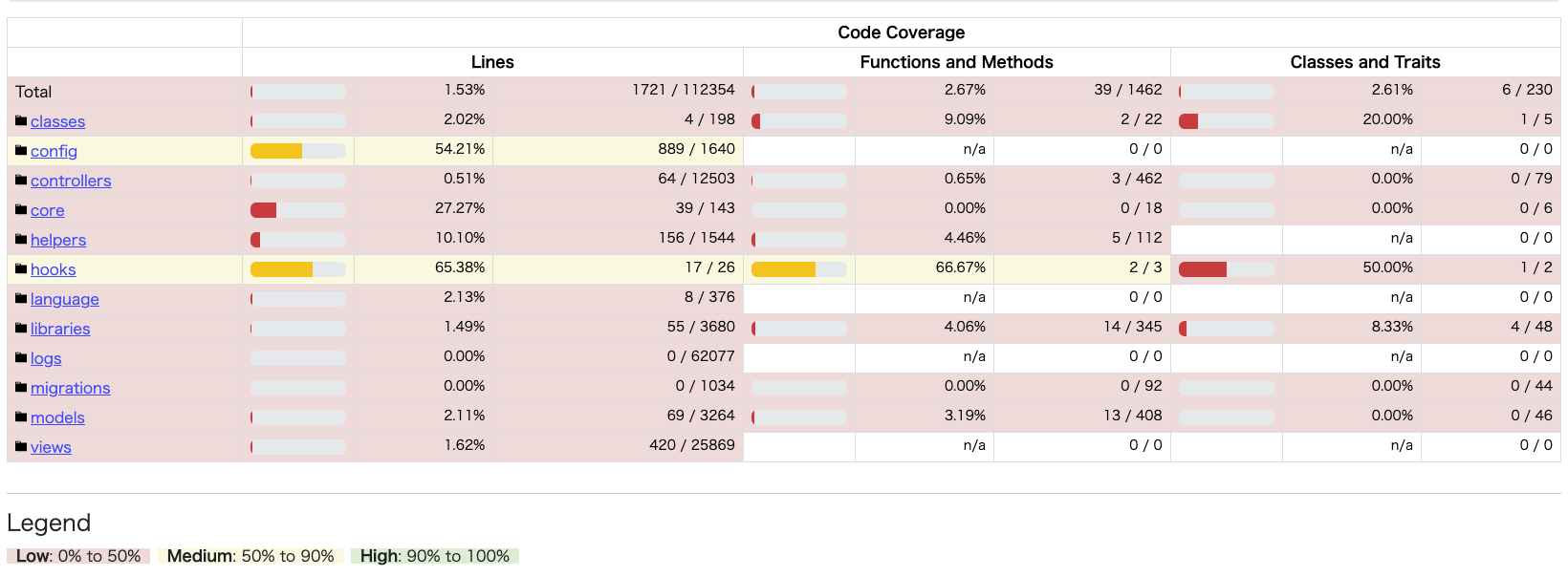Click the 0 / 62077 logs count
The image size is (1568, 577).
(701, 356)
